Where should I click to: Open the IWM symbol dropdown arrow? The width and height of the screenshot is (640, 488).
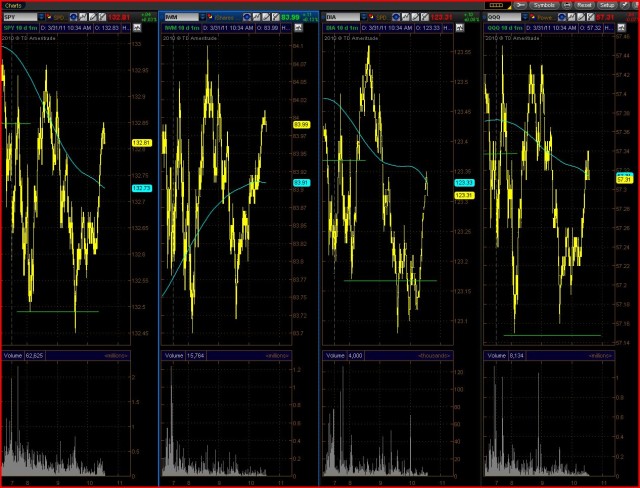pyautogui.click(x=202, y=17)
